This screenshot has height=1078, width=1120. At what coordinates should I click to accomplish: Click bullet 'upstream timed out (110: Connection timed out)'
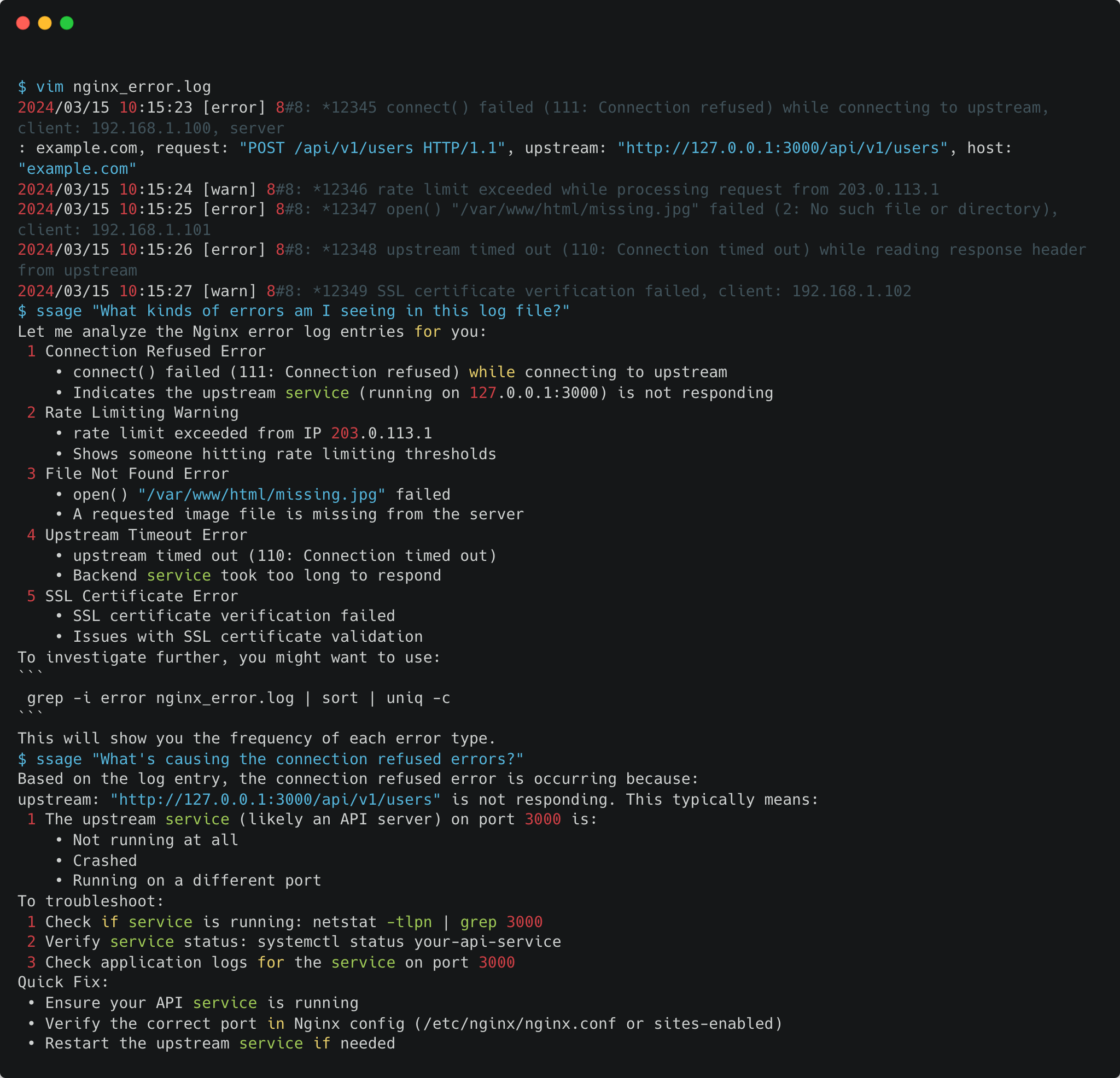pyautogui.click(x=276, y=555)
